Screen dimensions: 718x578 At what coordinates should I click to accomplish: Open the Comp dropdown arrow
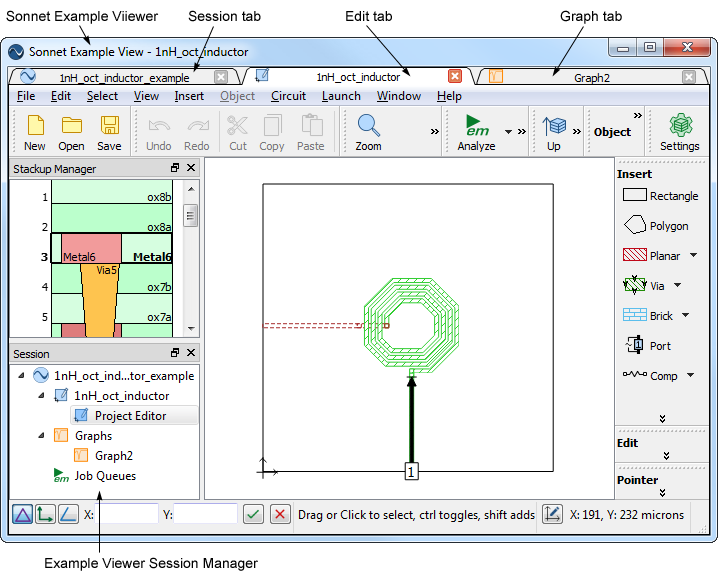[x=691, y=375]
